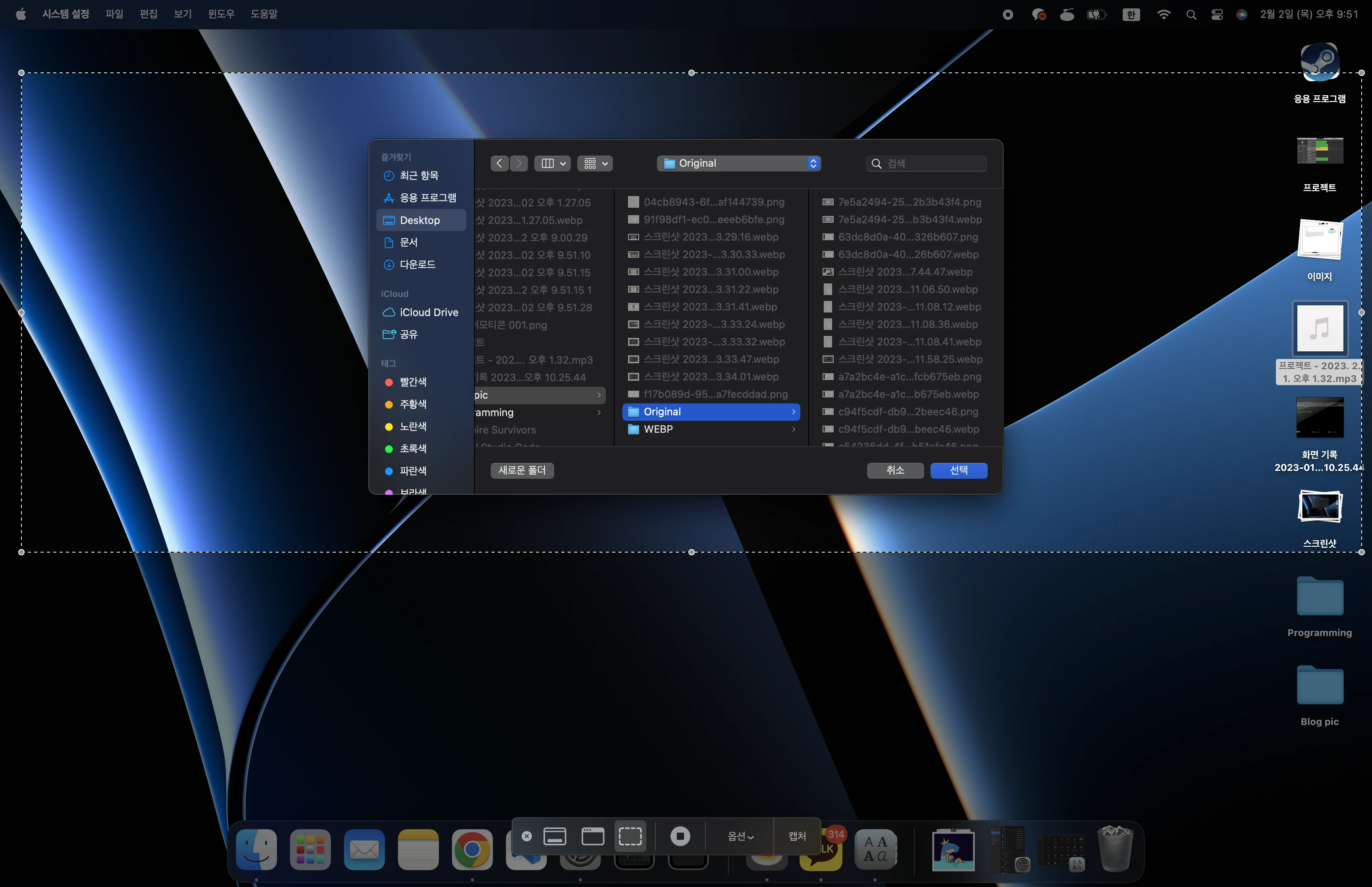Screen dimensions: 1372x887
Task: Select 최근 항목 in the sidebar
Action: pyautogui.click(x=421, y=175)
